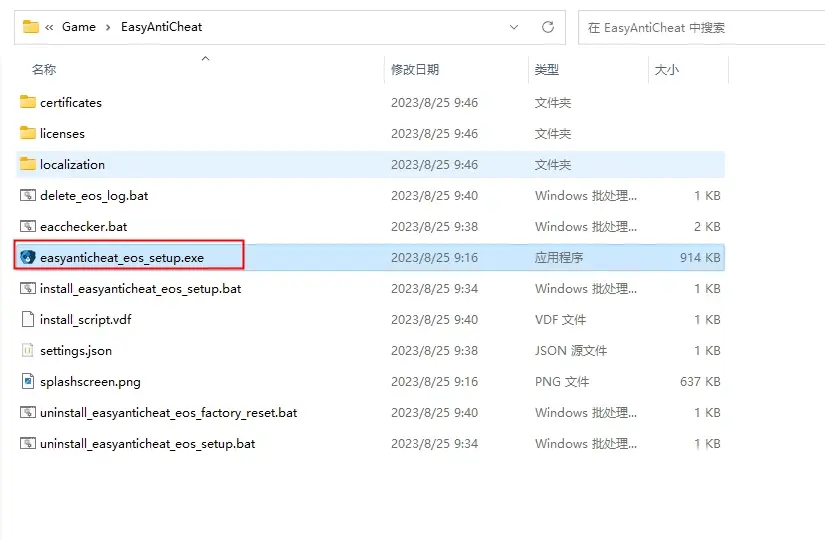
Task: Refresh the current folder view
Action: 548,27
